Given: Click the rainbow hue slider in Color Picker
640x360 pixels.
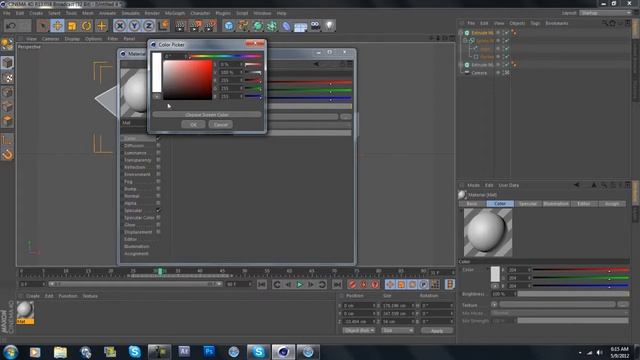Looking at the screenshot, I should 226,56.
